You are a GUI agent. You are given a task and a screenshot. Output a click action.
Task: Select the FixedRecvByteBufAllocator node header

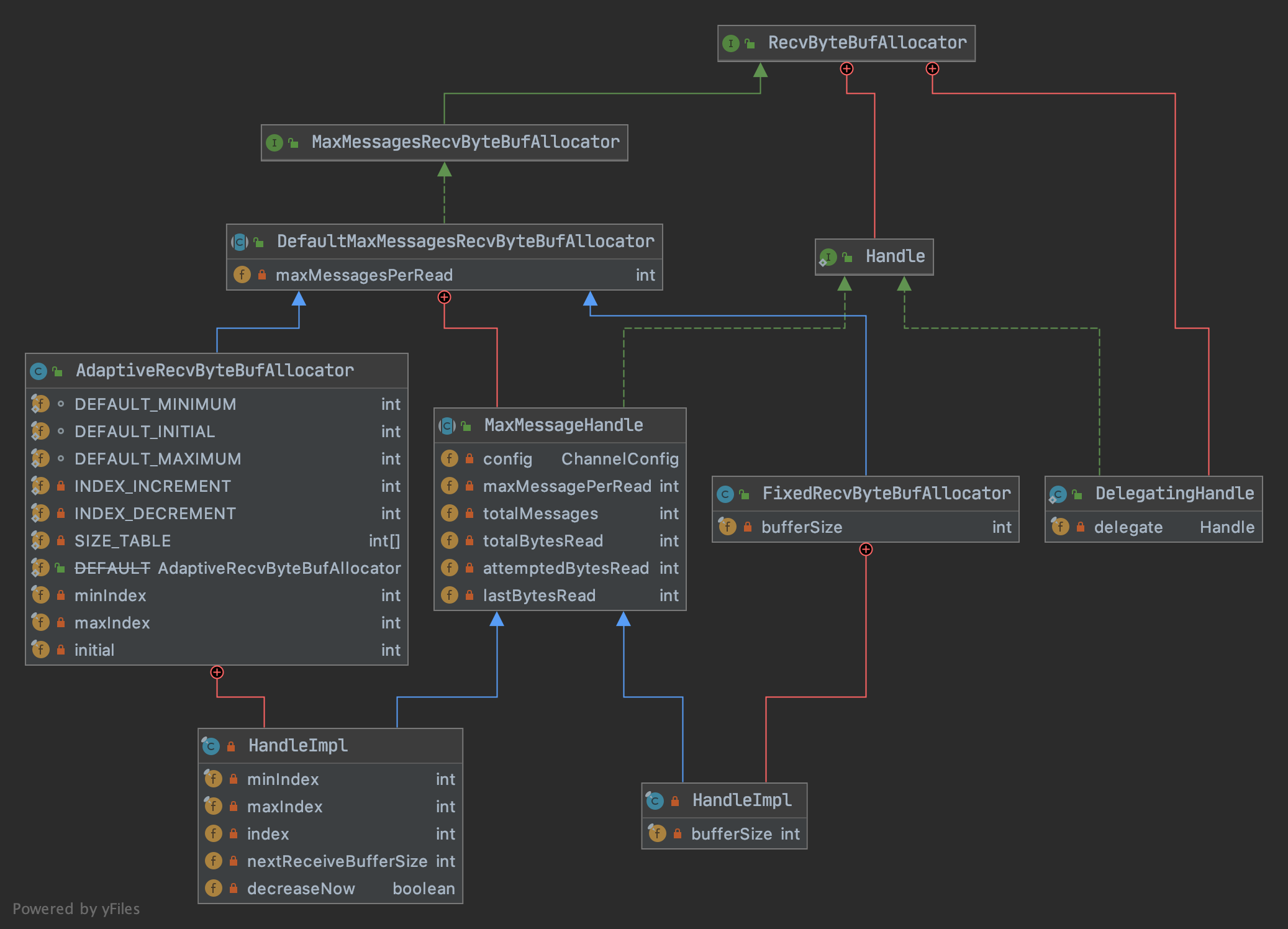click(x=866, y=494)
